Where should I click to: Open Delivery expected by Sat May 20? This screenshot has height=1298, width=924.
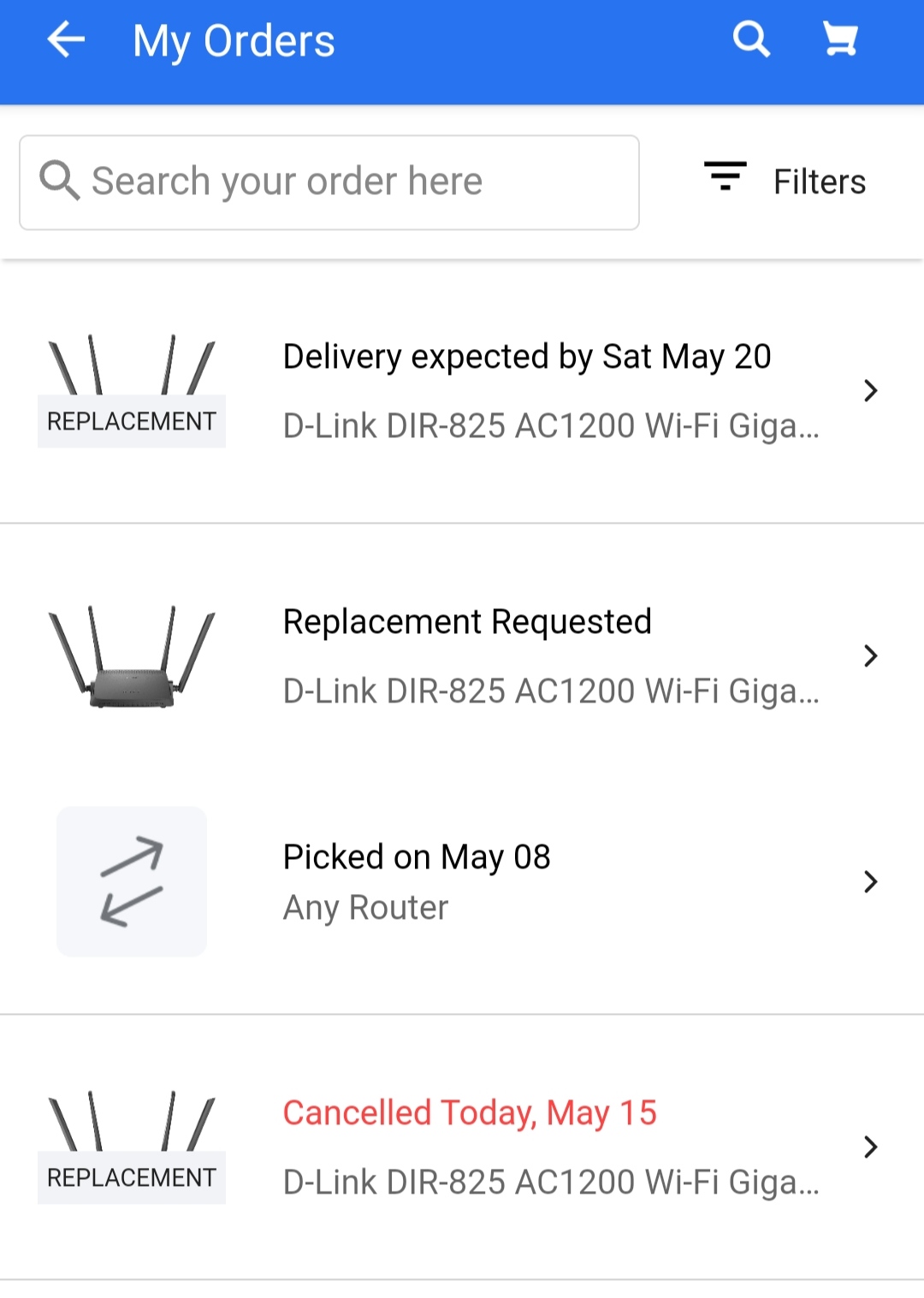(x=527, y=357)
